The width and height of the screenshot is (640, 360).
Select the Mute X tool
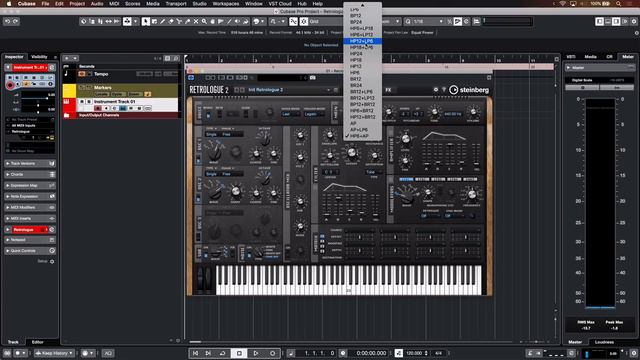point(196,21)
